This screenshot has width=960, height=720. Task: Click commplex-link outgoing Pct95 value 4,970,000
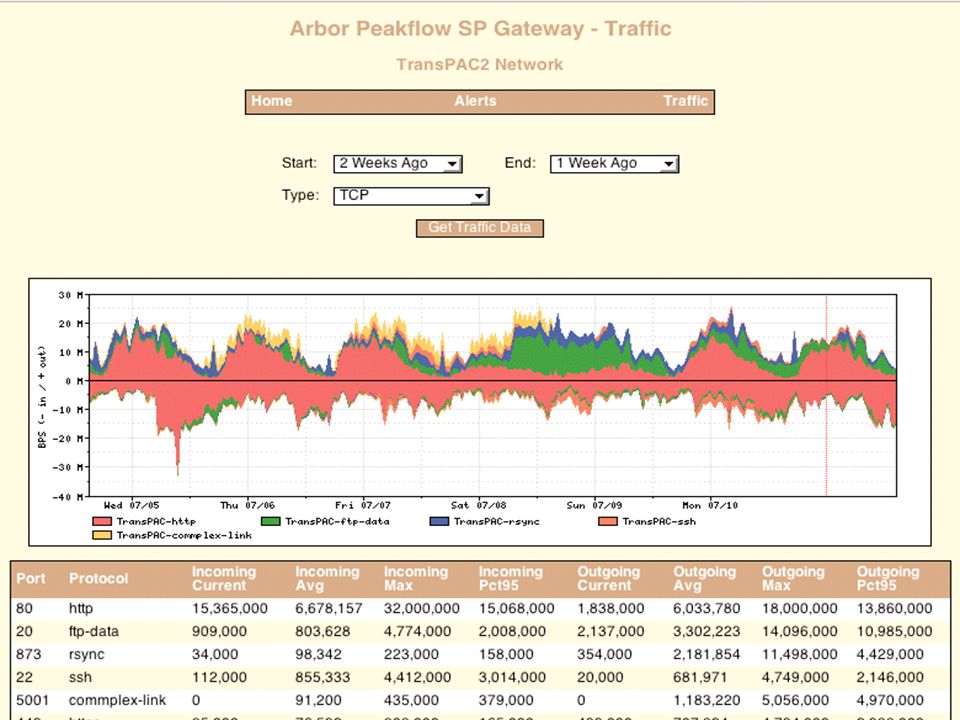click(x=890, y=700)
